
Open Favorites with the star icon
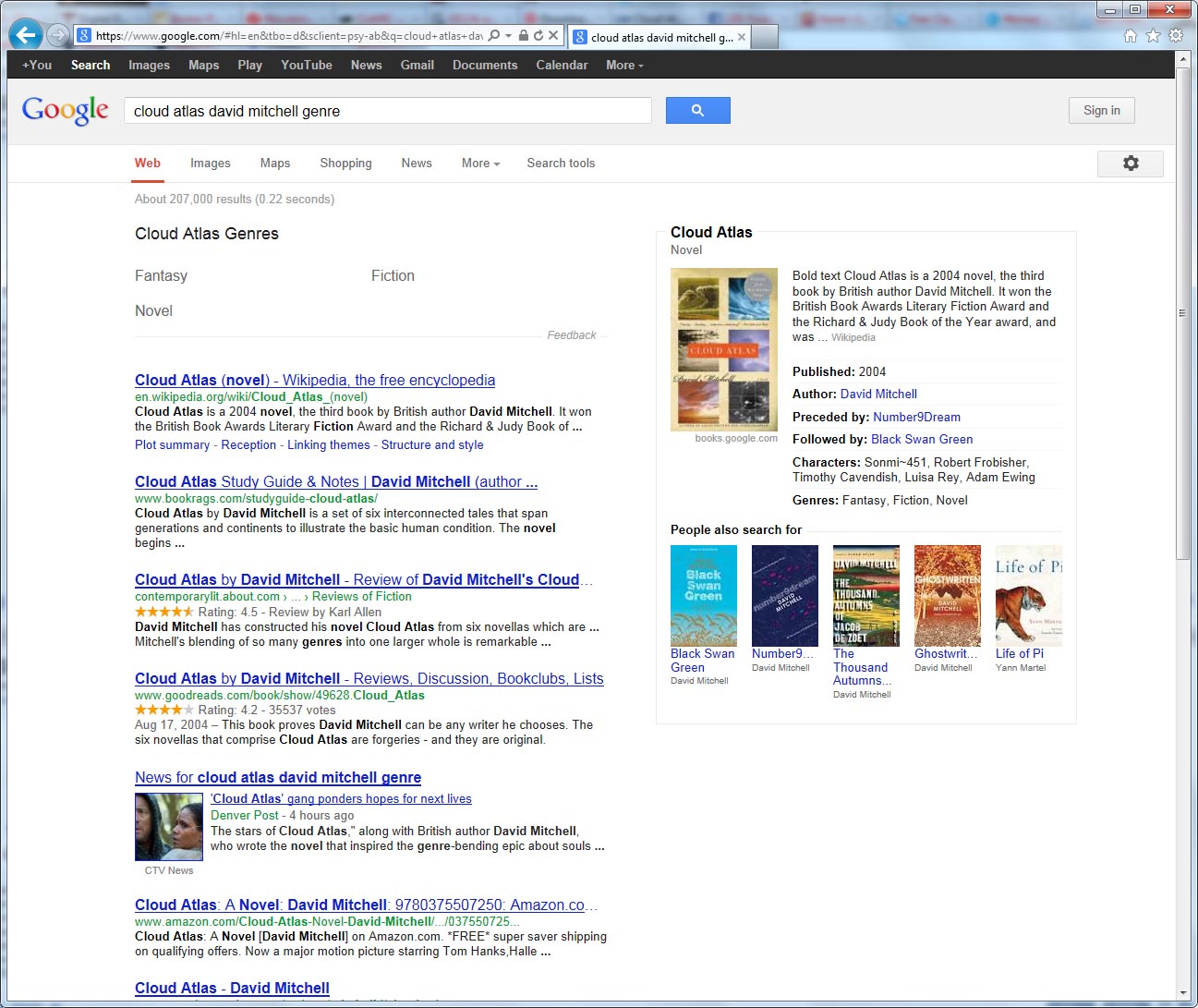[x=1153, y=36]
